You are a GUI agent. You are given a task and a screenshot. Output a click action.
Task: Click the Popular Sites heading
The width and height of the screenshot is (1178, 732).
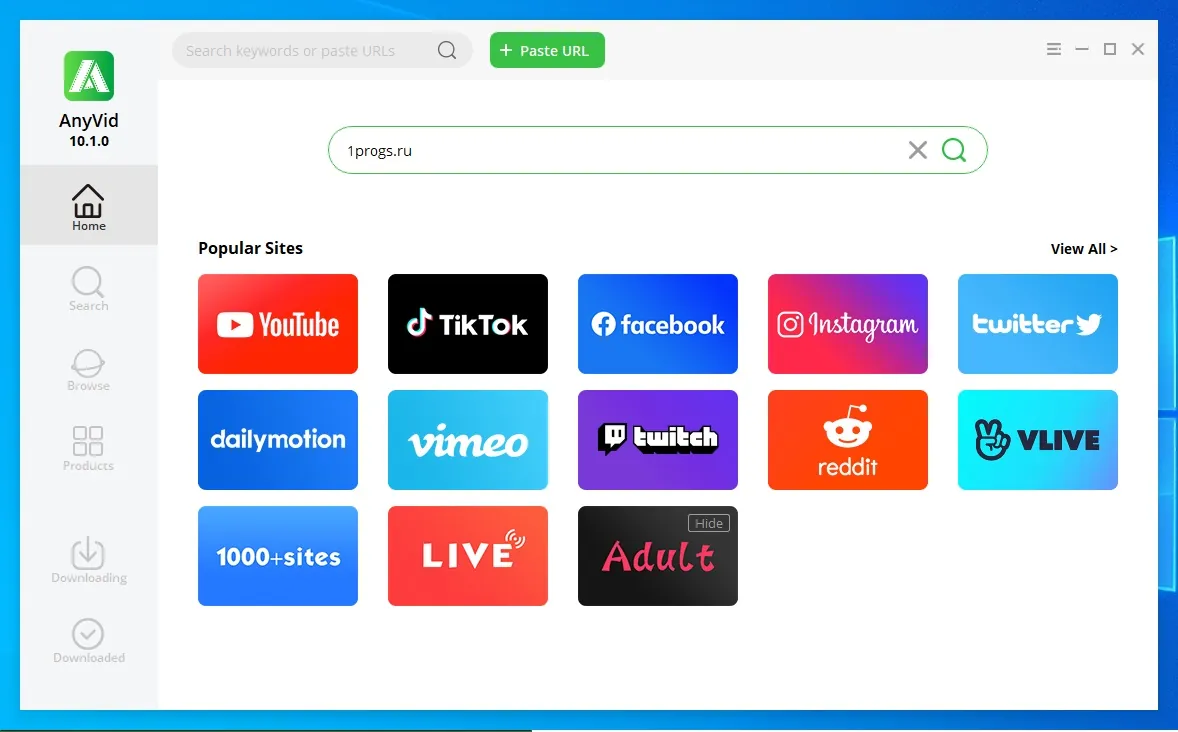click(x=250, y=248)
